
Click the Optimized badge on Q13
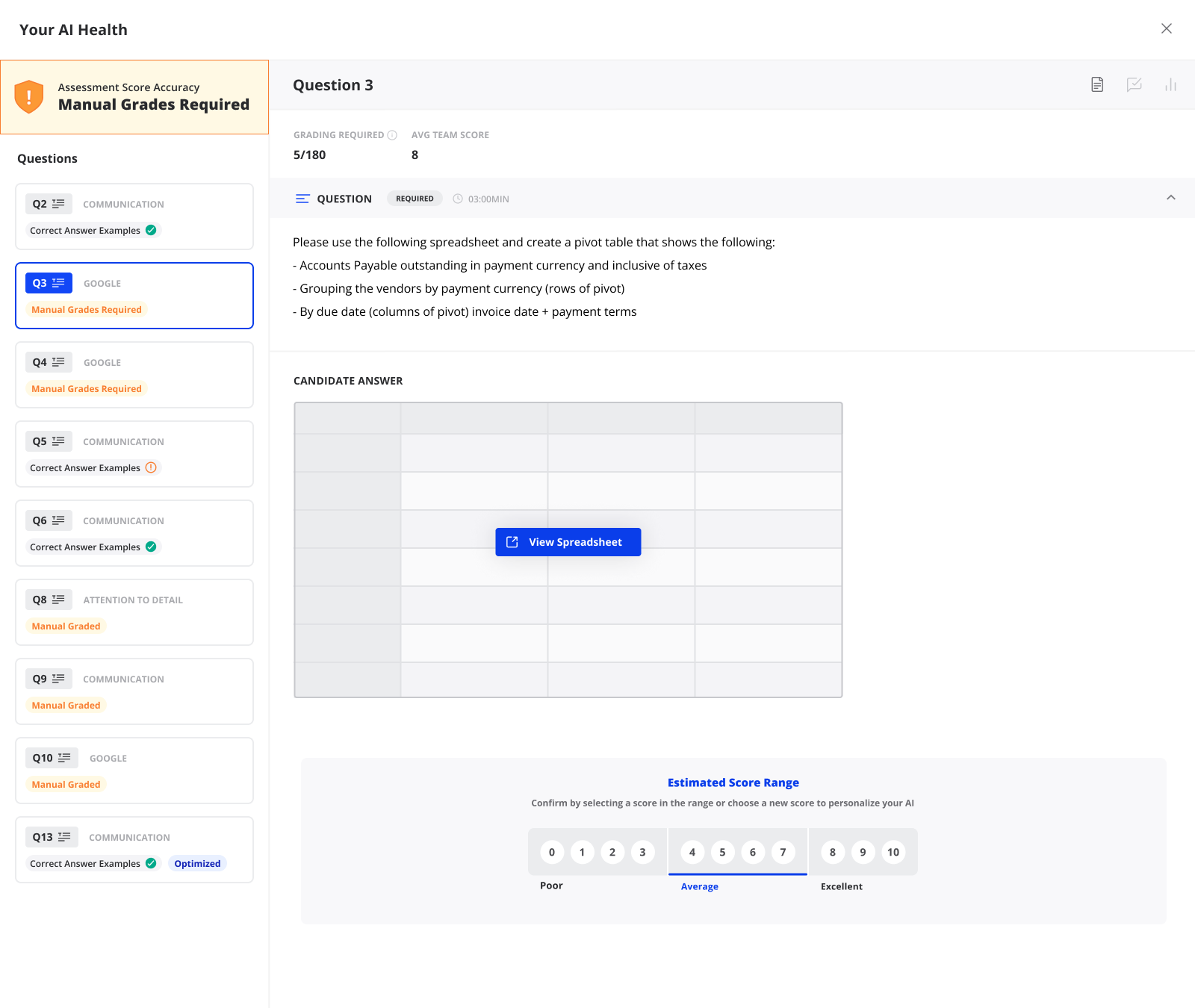coord(196,863)
